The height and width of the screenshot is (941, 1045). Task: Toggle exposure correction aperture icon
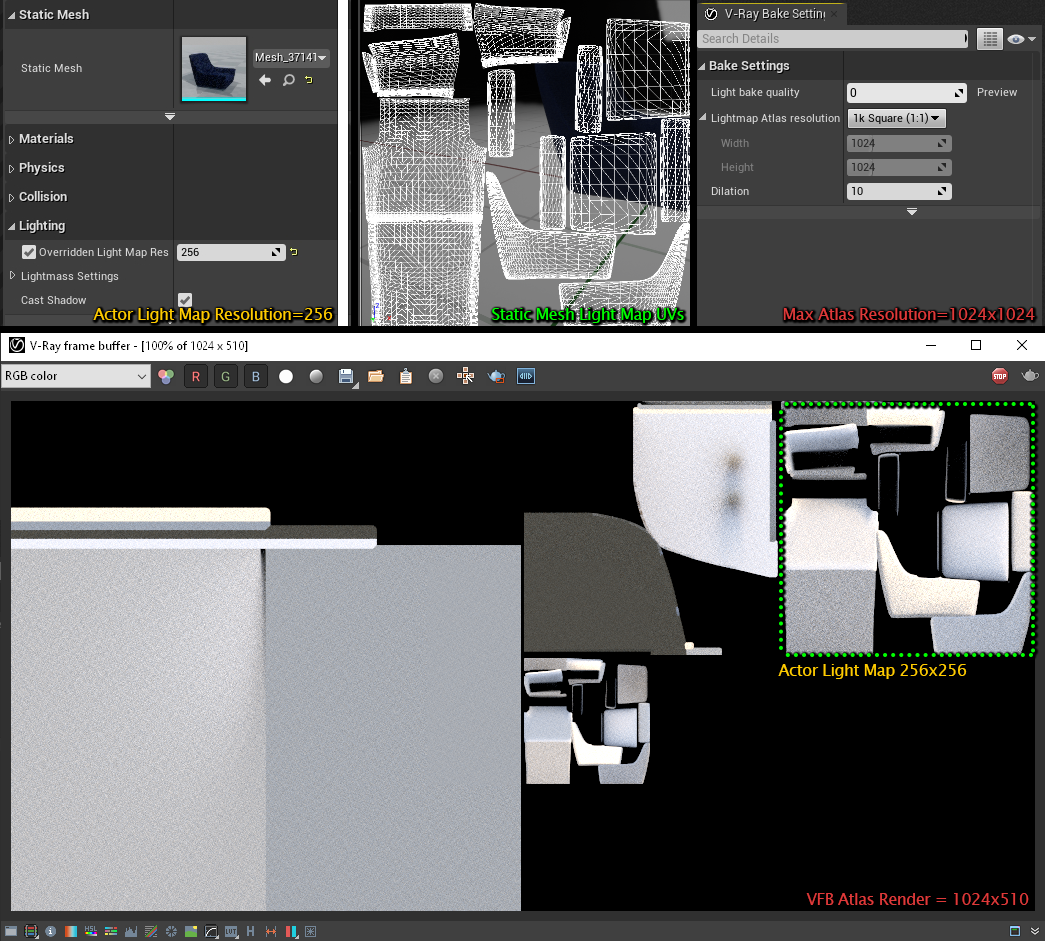coord(171,931)
